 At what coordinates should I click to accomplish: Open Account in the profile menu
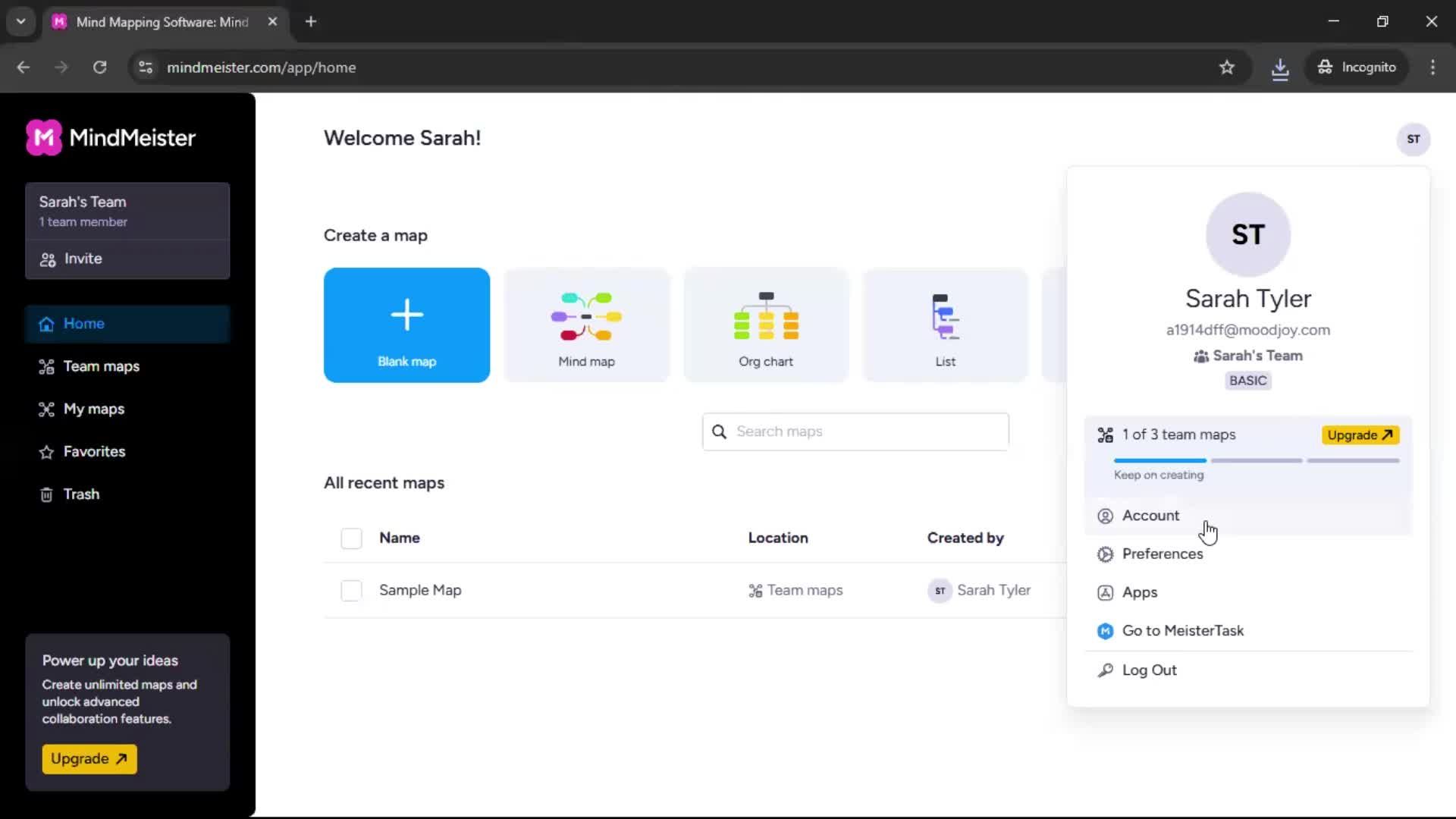coord(1150,516)
